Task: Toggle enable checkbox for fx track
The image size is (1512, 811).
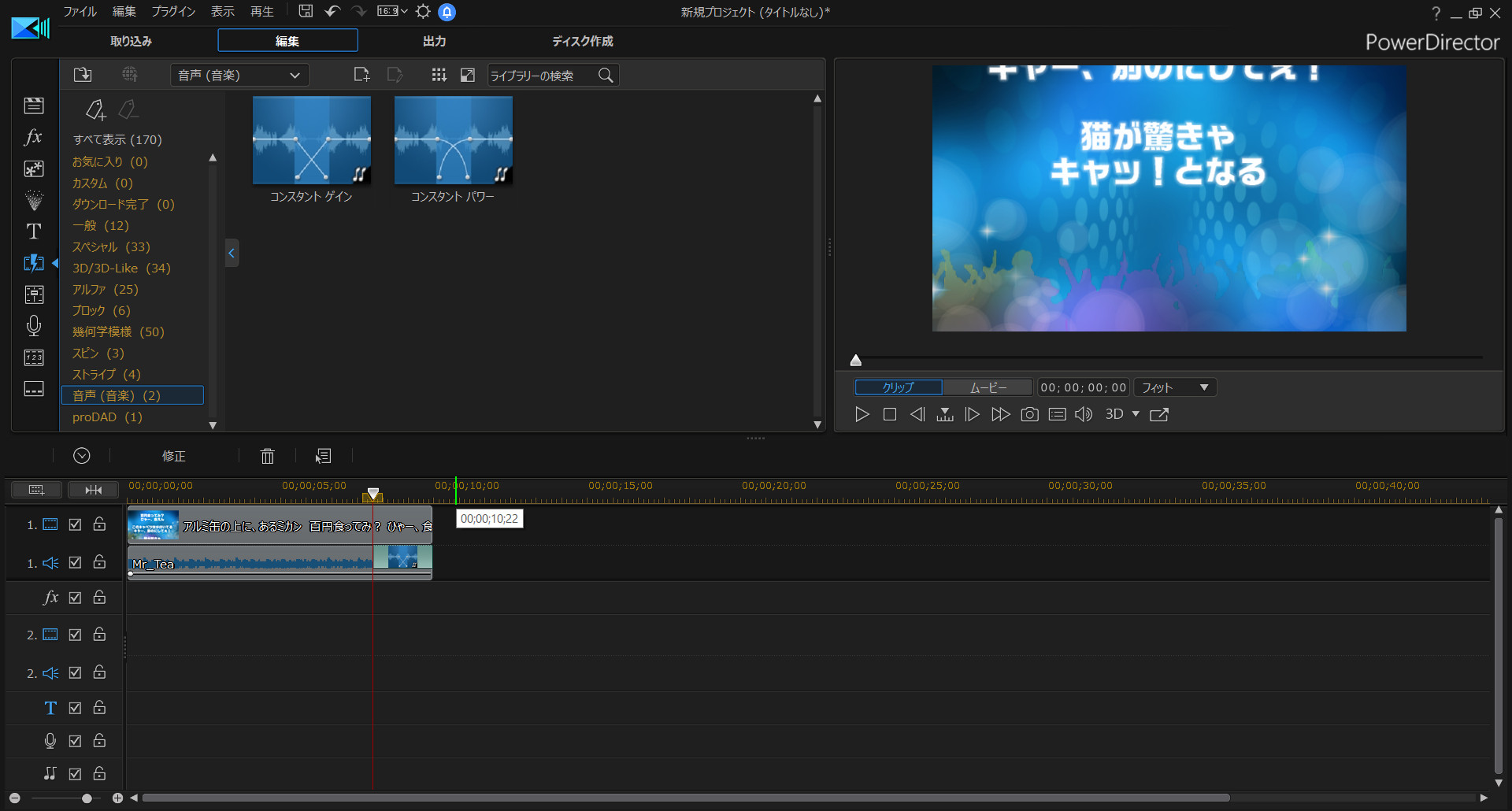Action: (75, 598)
